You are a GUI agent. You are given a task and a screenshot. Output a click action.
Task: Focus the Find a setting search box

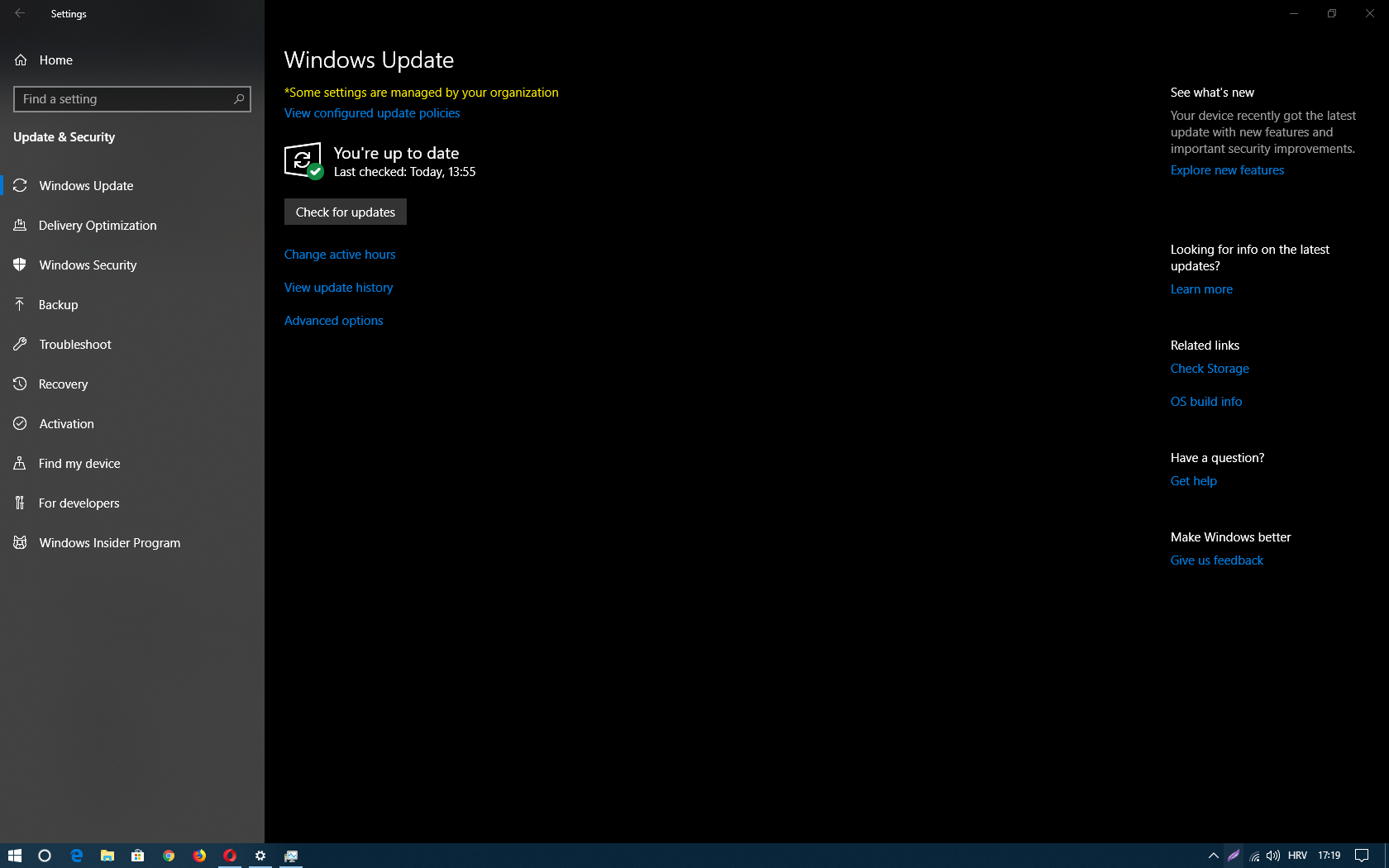pyautogui.click(x=132, y=99)
